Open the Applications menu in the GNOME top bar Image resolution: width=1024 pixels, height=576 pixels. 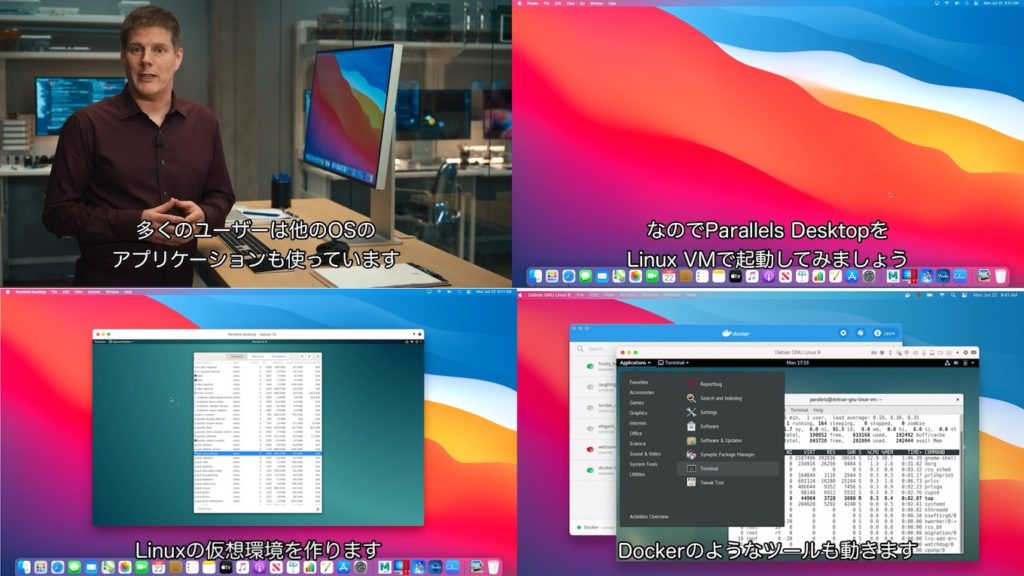tap(635, 363)
